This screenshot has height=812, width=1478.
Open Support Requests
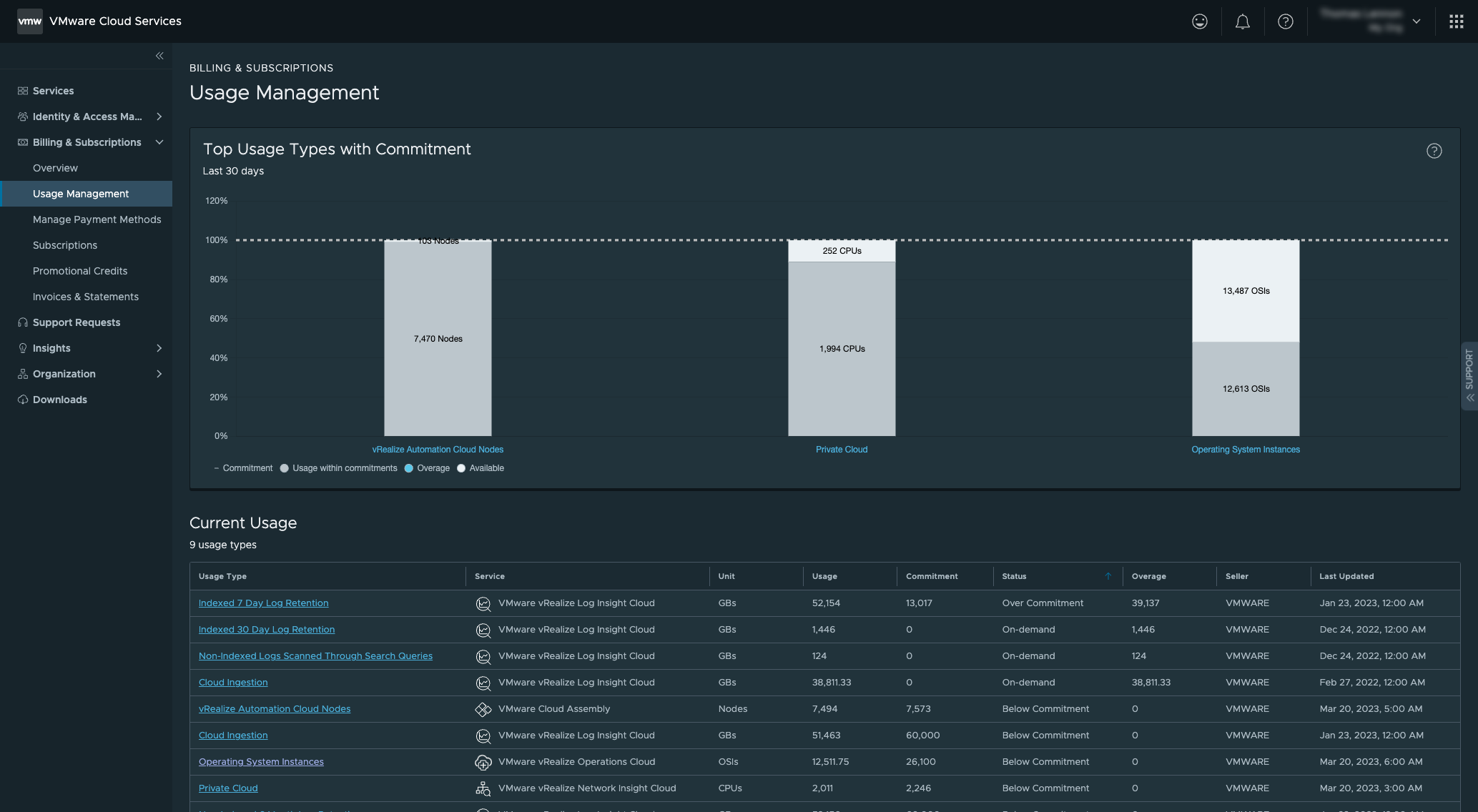click(77, 322)
